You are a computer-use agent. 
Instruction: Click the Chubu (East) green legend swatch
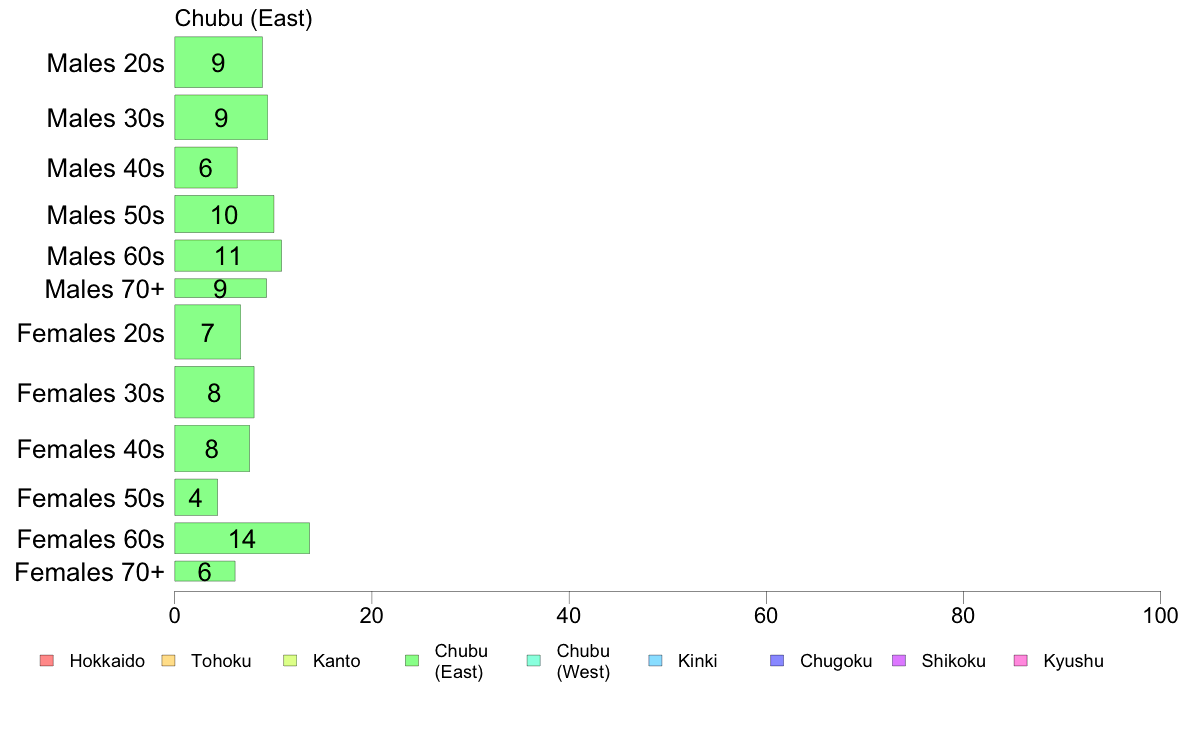coord(411,661)
